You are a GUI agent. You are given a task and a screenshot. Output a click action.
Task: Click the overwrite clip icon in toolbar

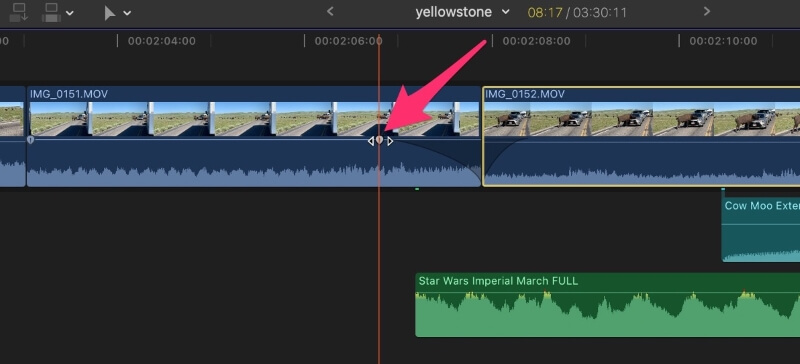pos(52,12)
